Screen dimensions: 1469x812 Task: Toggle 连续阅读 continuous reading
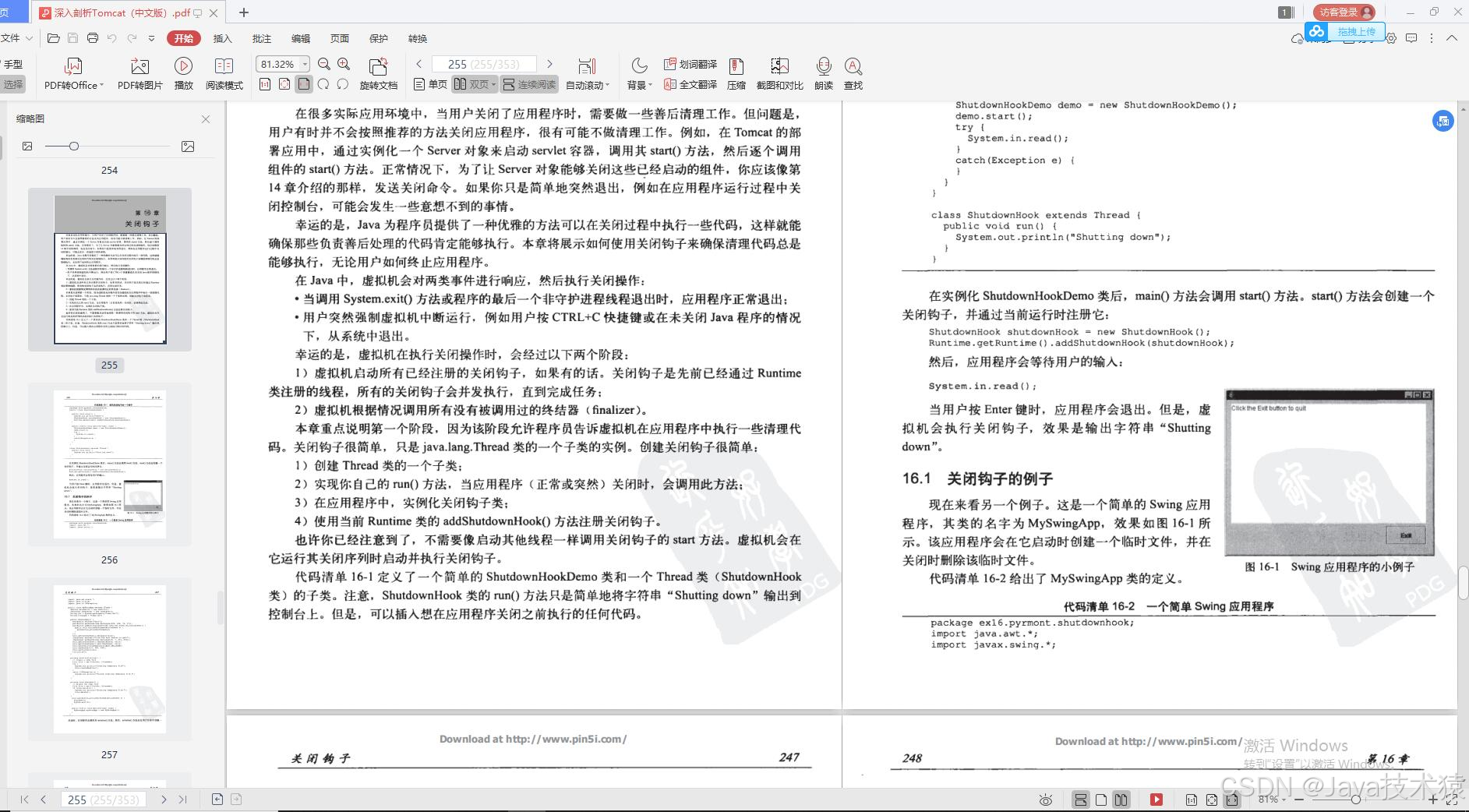[x=530, y=84]
